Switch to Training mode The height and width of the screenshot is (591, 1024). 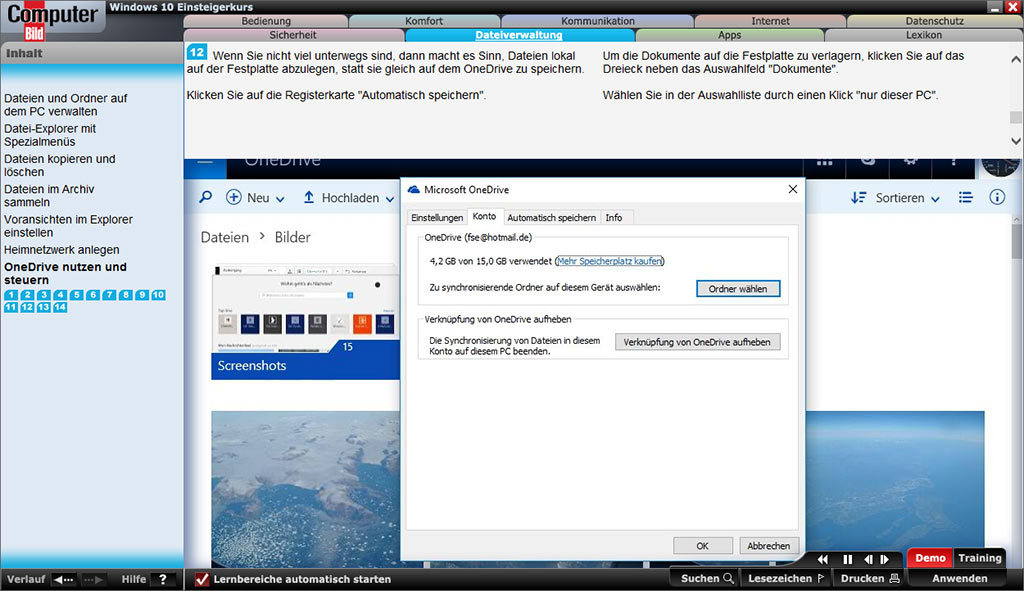pos(980,558)
